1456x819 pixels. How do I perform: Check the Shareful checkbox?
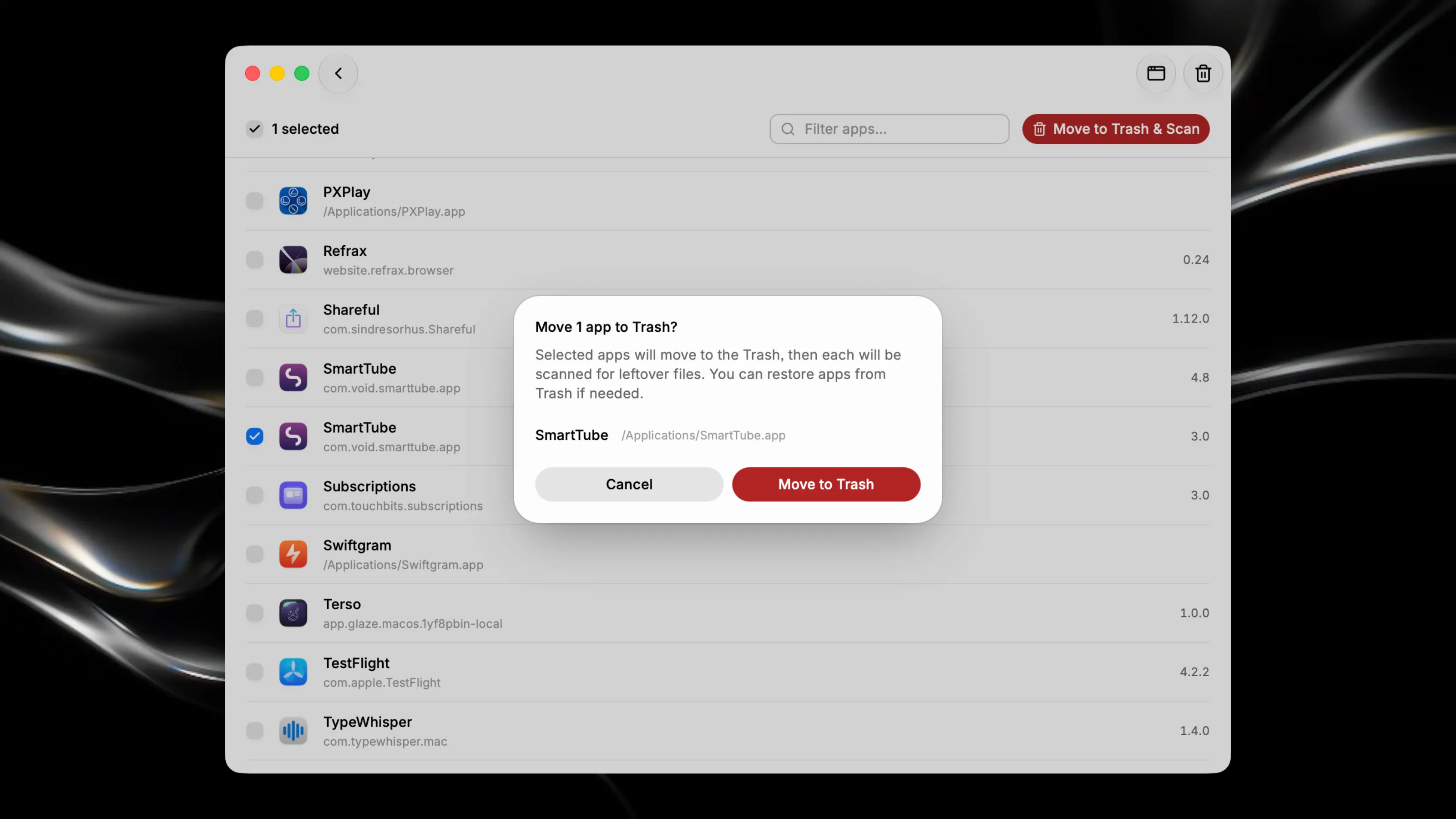point(254,318)
